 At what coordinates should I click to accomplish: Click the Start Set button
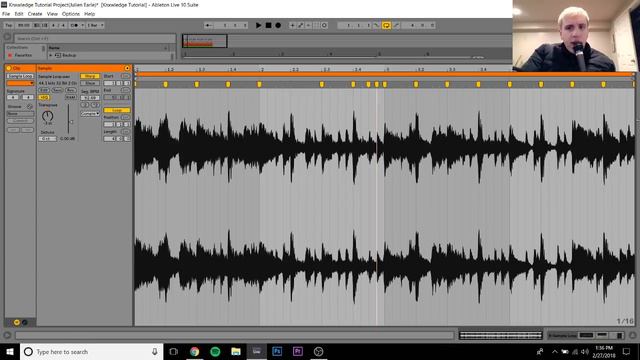[125, 76]
